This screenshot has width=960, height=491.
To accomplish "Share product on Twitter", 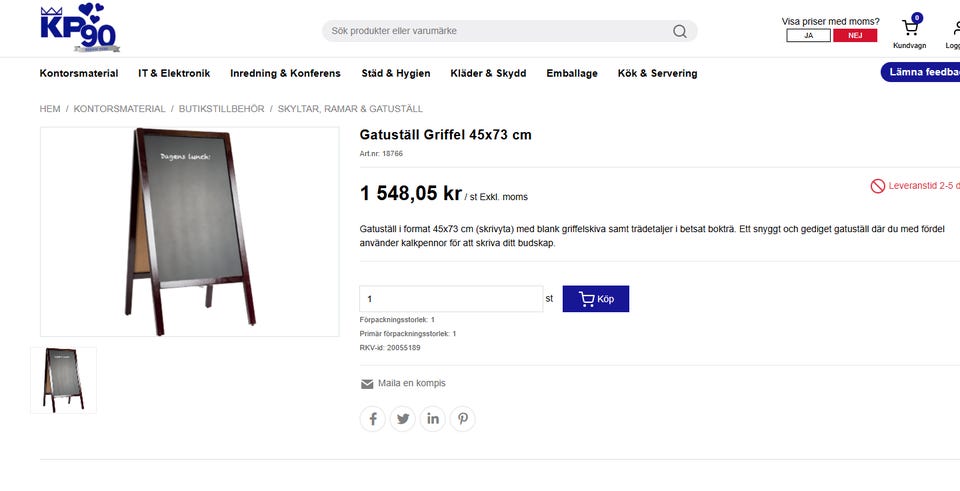I will [403, 419].
